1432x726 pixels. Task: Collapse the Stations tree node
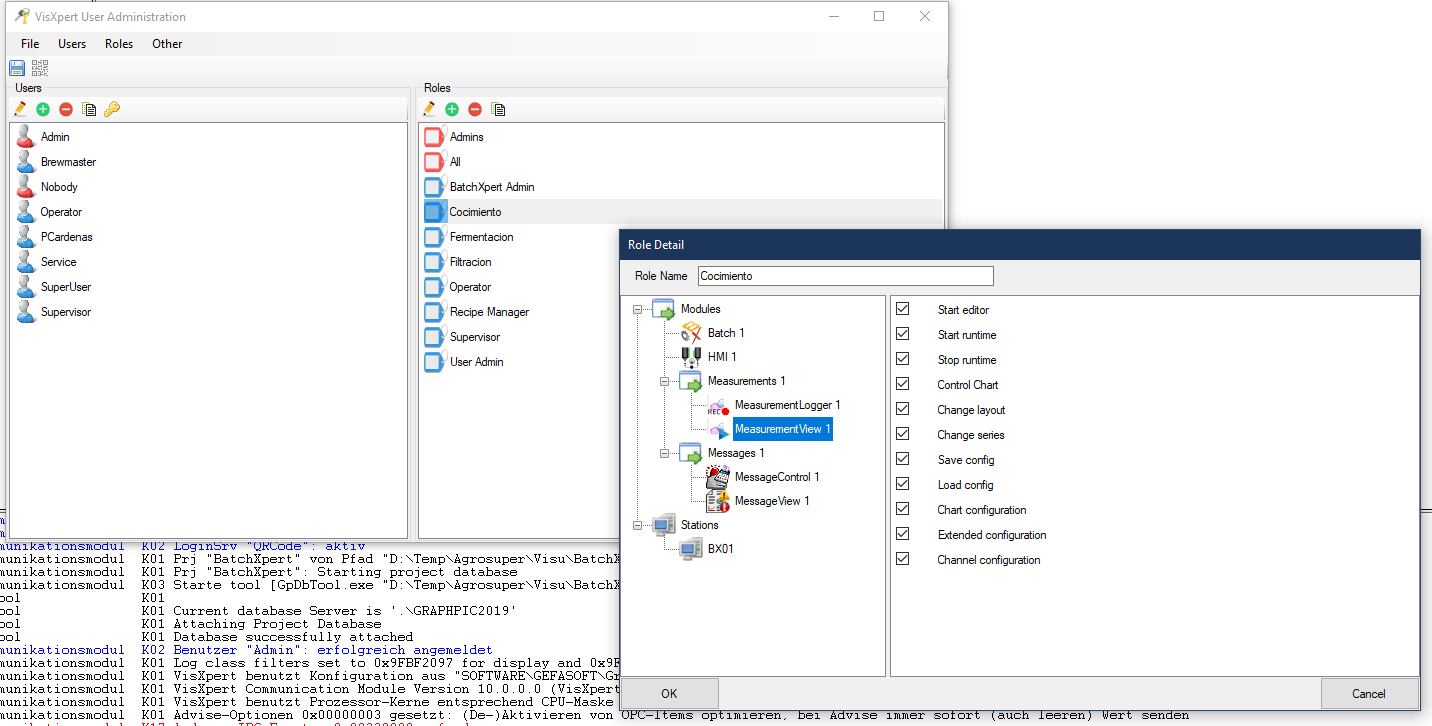637,525
